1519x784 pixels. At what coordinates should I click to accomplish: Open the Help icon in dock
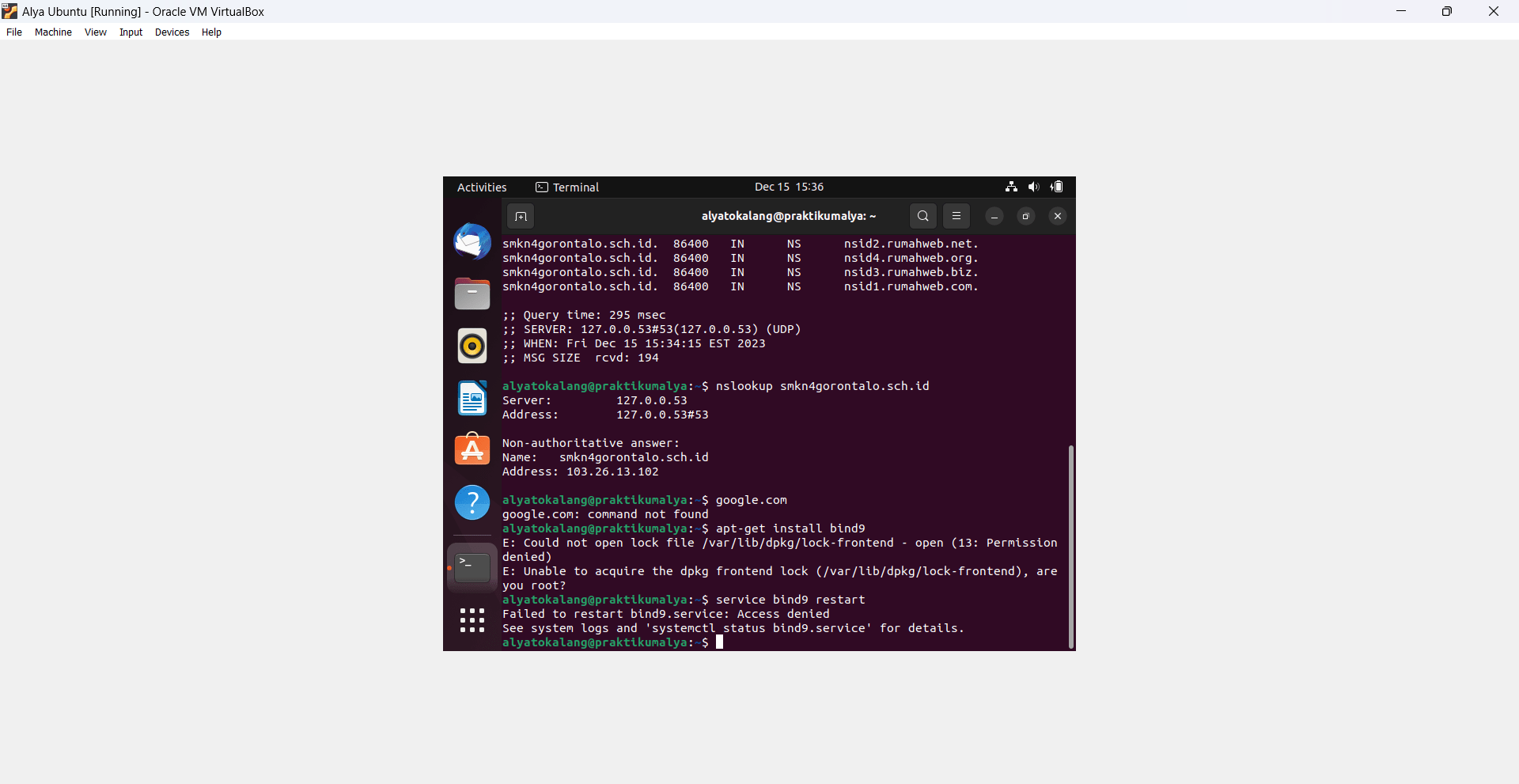coord(472,502)
